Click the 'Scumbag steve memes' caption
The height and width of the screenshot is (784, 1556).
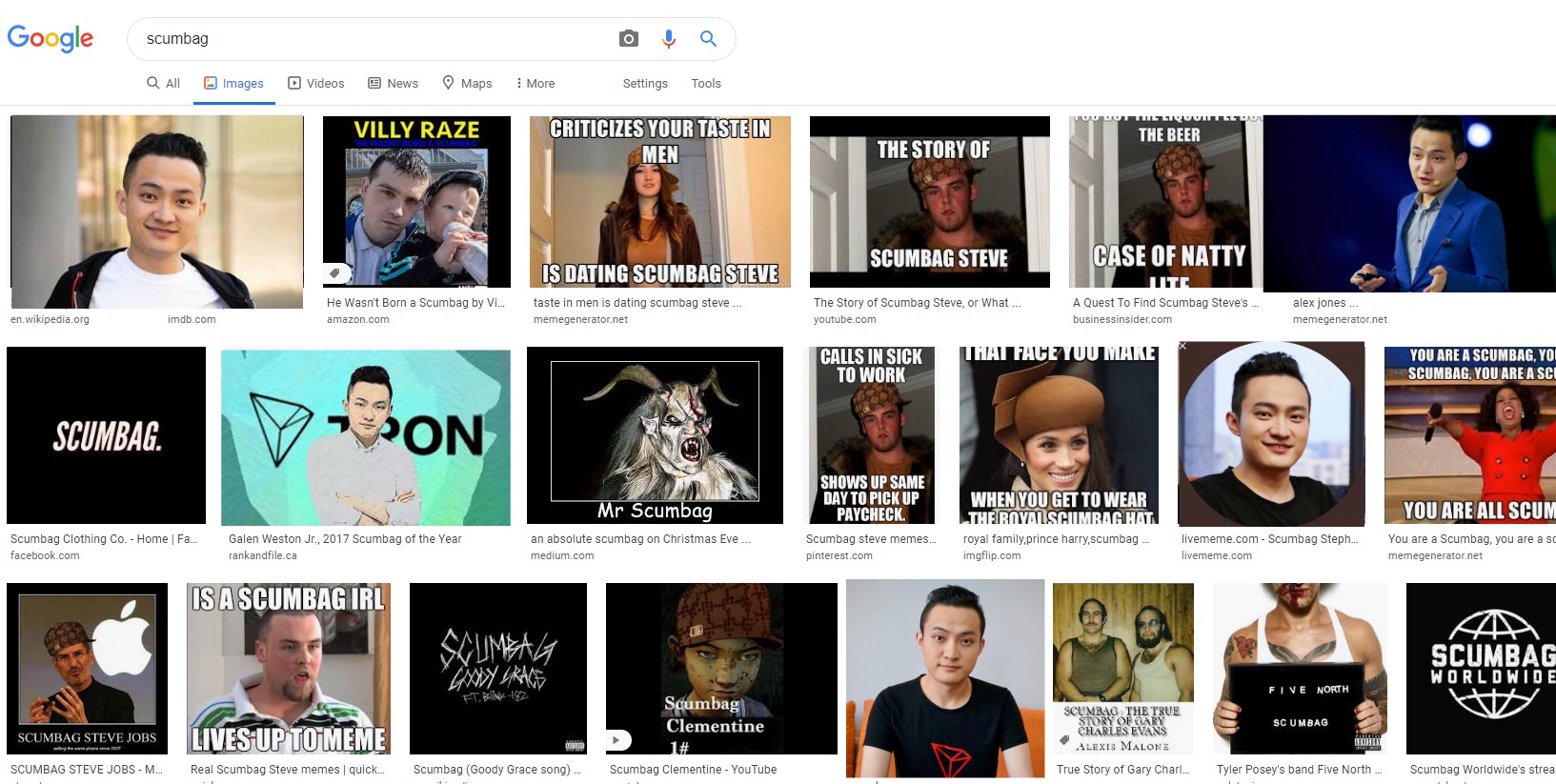(x=871, y=539)
